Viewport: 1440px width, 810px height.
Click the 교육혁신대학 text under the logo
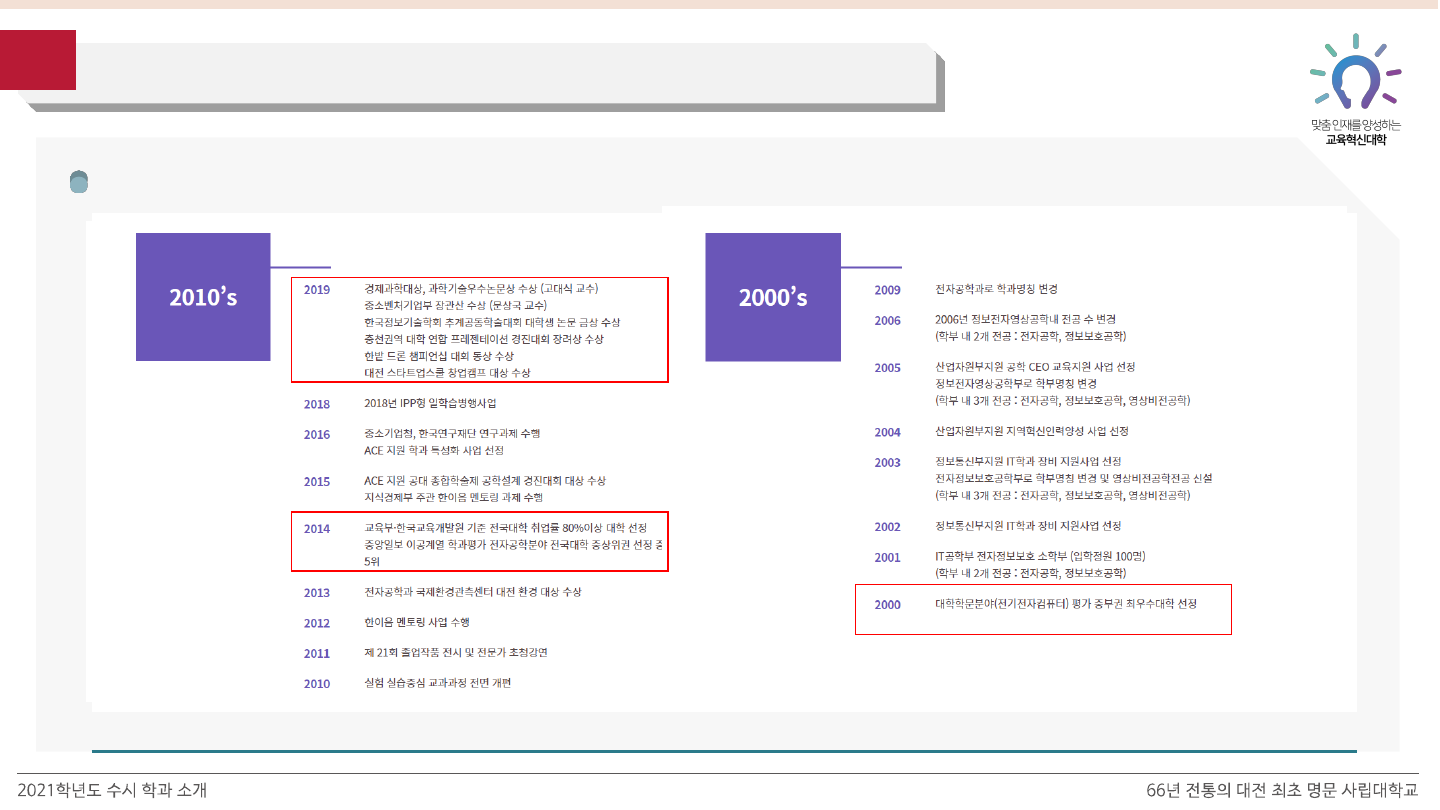click(x=1355, y=140)
